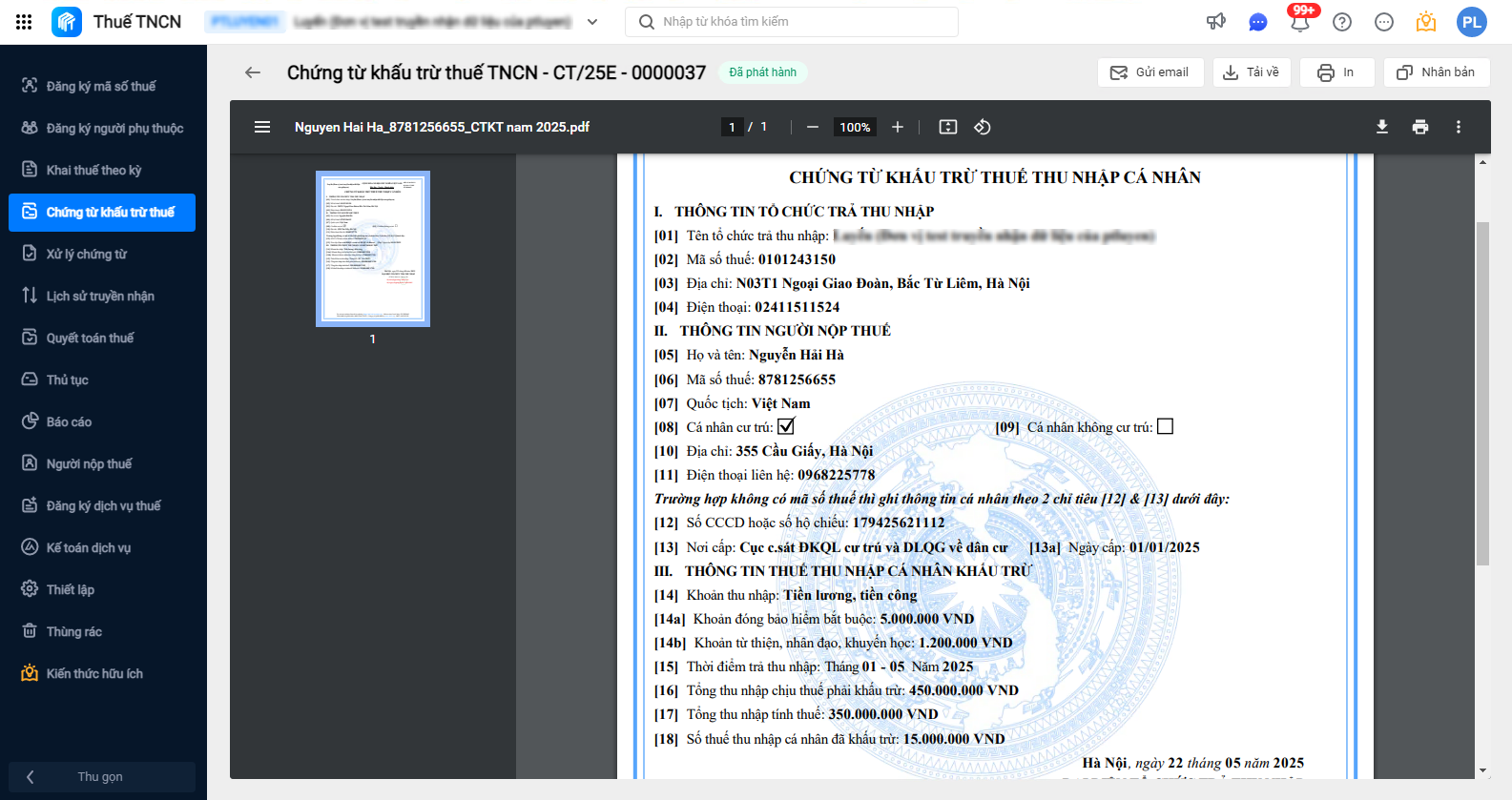Screen dimensions: 1512x800
Task: Open Đăng ký mã số thuế menu
Action: [x=102, y=86]
